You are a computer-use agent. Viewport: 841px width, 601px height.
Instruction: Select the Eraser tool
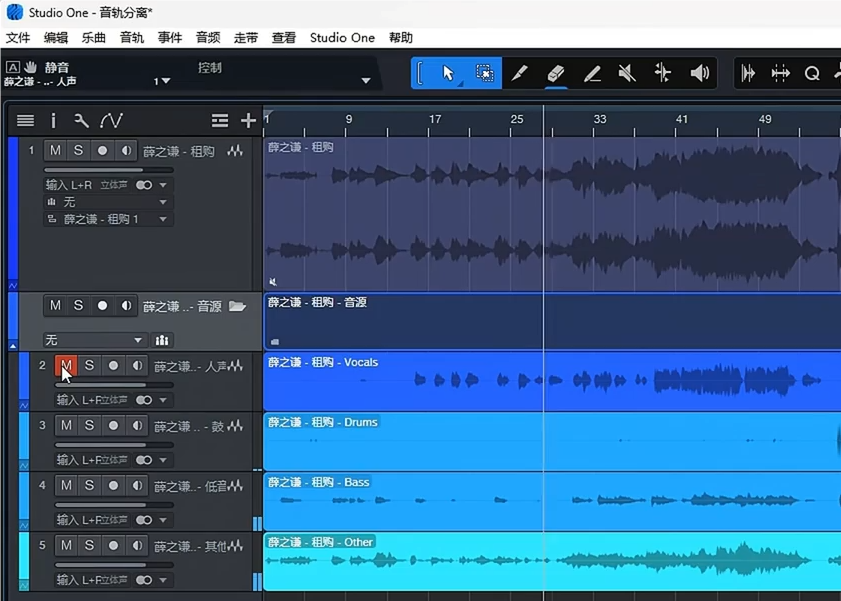click(556, 73)
